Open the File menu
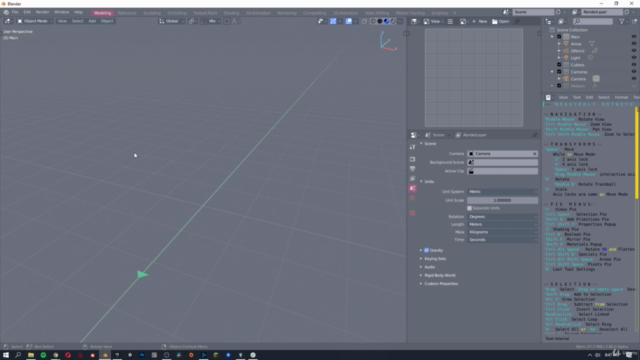This screenshot has width=640, height=360. click(x=15, y=12)
